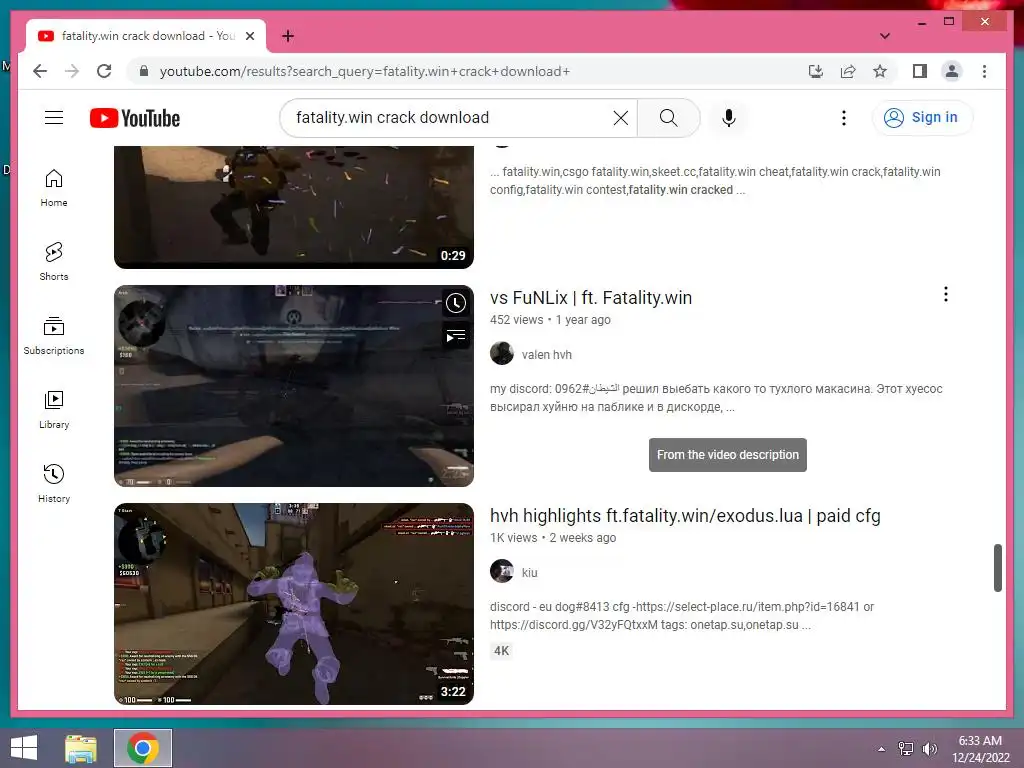This screenshot has width=1024, height=768.
Task: Open Library in the sidebar
Action: [54, 409]
